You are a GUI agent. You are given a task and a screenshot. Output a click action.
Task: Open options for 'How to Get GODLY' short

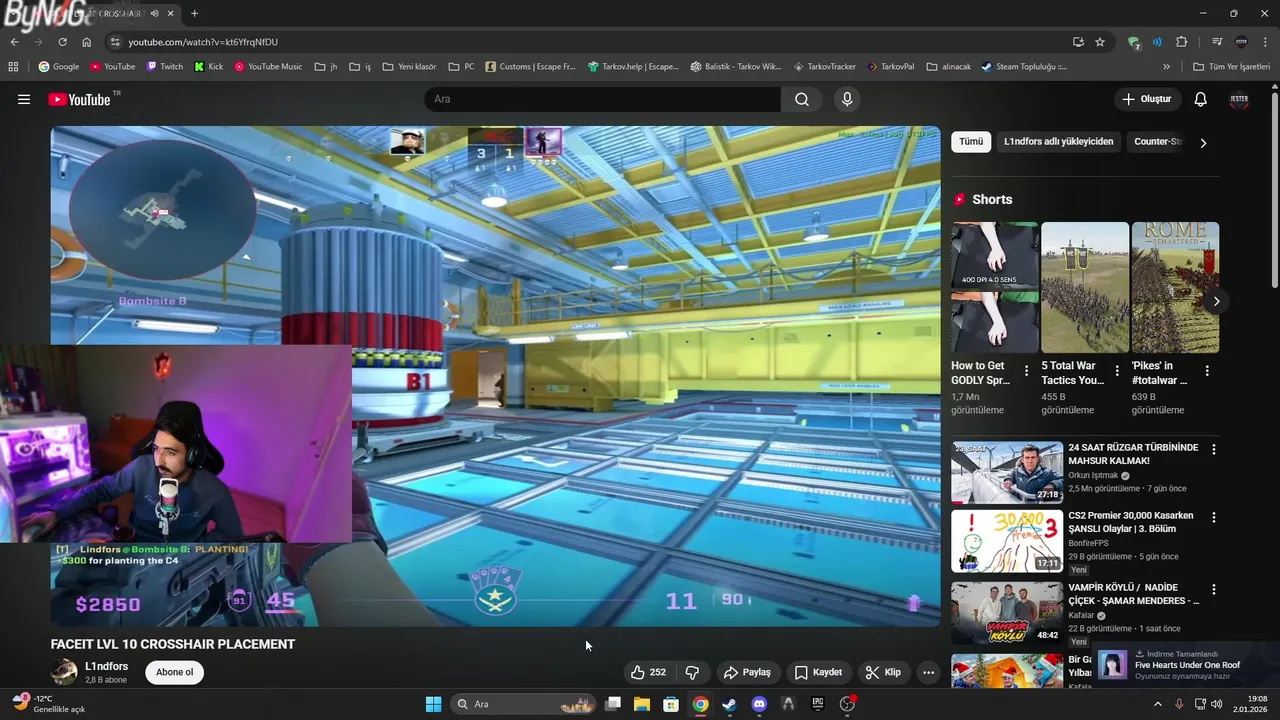pyautogui.click(x=1025, y=371)
